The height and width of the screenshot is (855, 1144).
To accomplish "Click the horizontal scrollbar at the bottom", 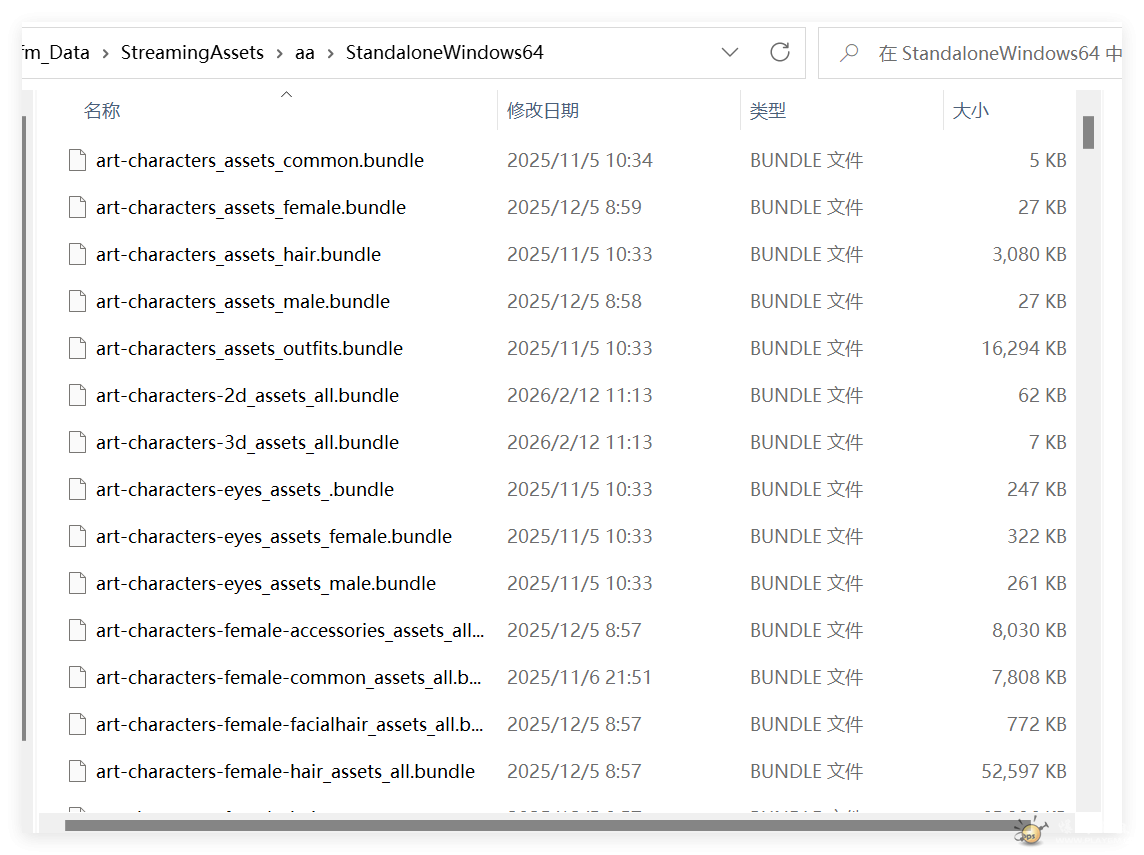I will click(x=540, y=825).
